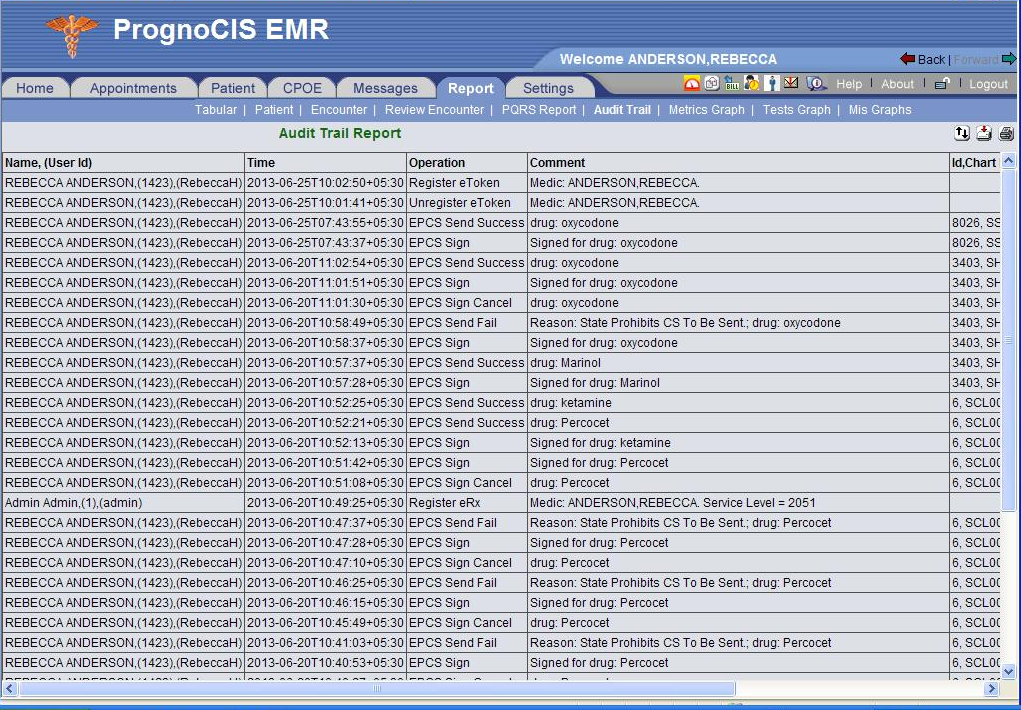Click the time cell 2013-06-20T10:58:49+05:30
Viewport: 1021px width, 710px height.
pyautogui.click(x=326, y=322)
